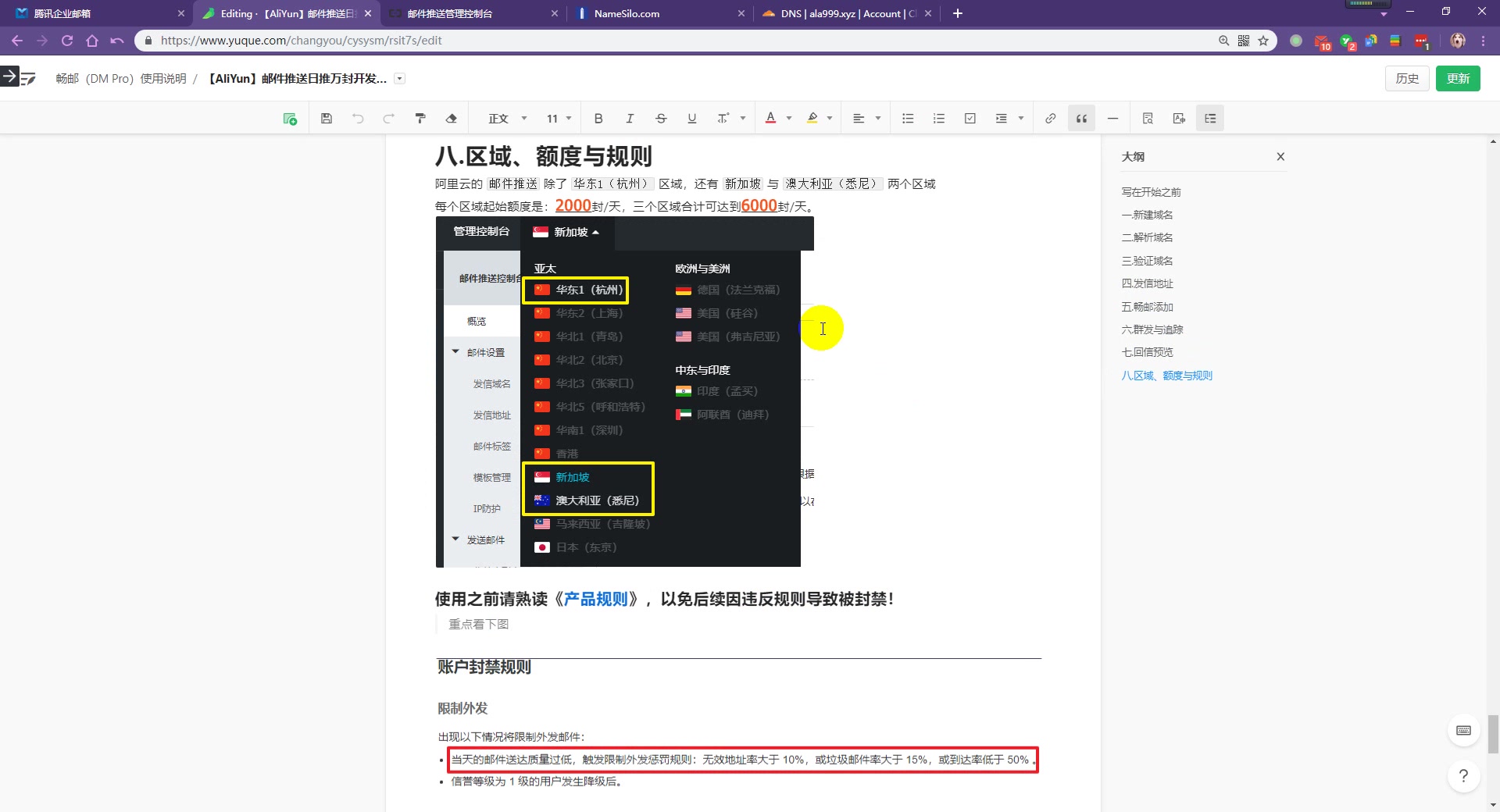
Task: Open find and replace tool
Action: pos(1148,119)
